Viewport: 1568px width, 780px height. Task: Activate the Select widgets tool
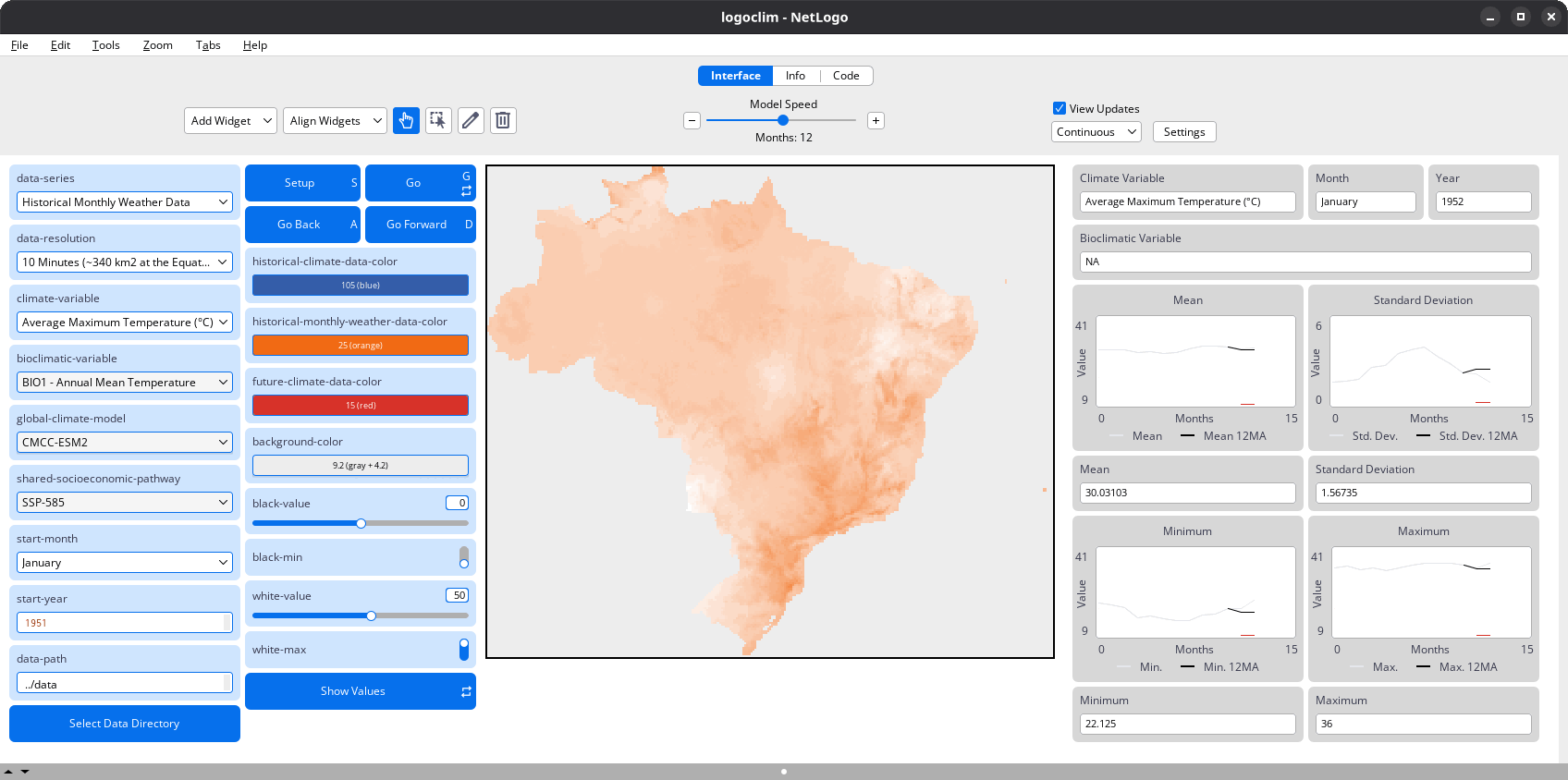(438, 120)
